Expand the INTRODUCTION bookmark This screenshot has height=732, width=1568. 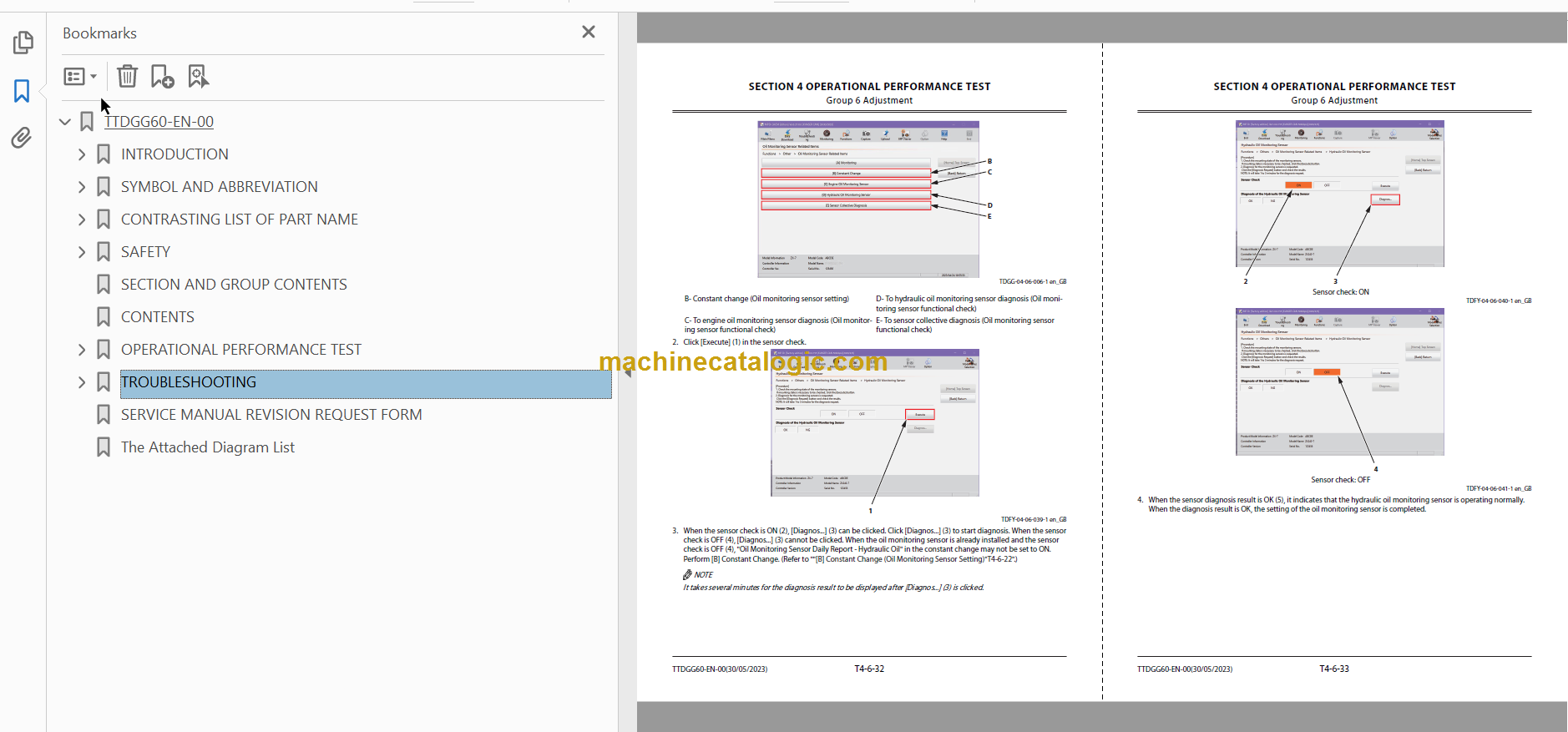point(82,154)
